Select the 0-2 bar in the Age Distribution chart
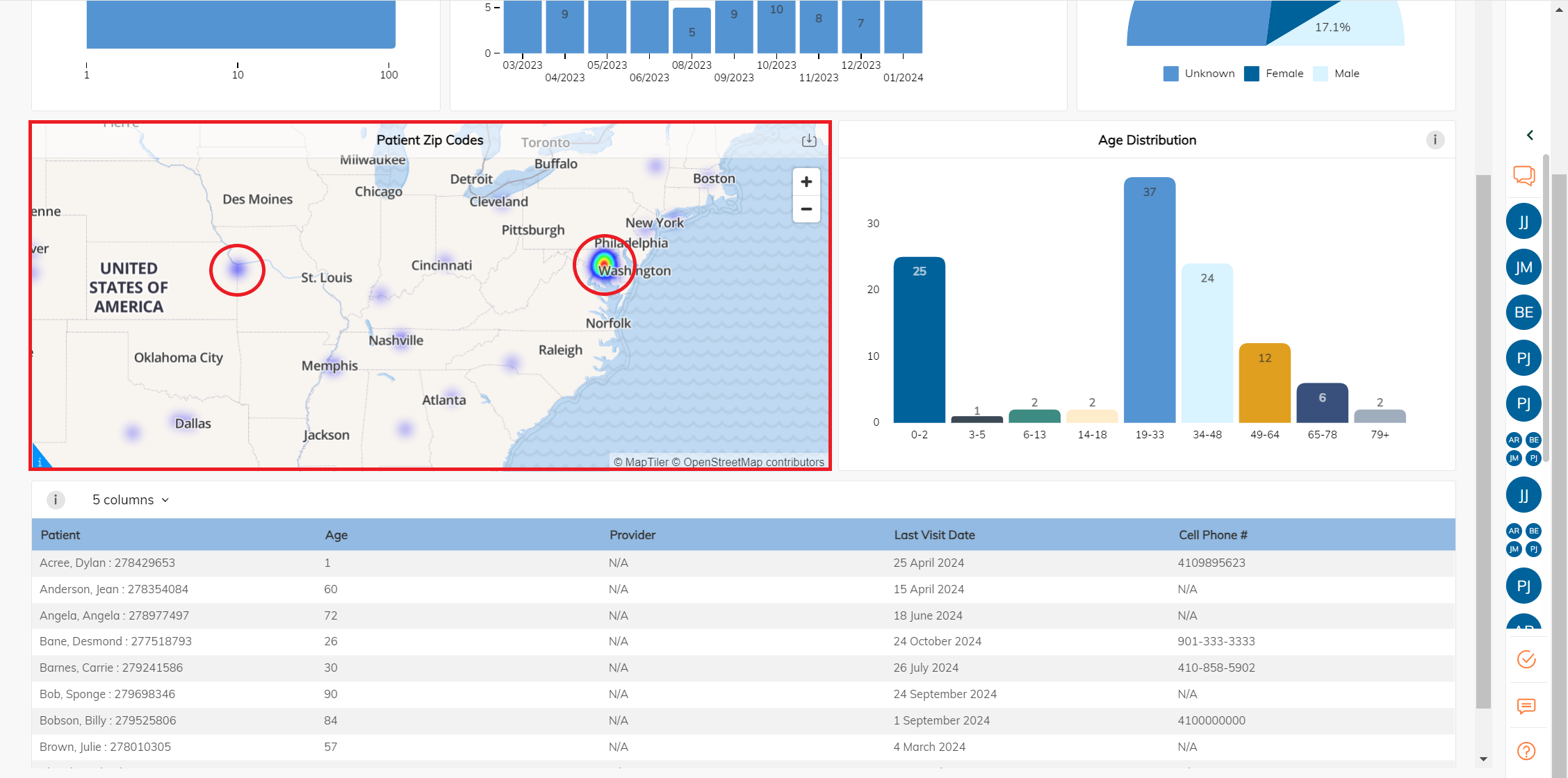Image resolution: width=1568 pixels, height=778 pixels. coord(920,340)
